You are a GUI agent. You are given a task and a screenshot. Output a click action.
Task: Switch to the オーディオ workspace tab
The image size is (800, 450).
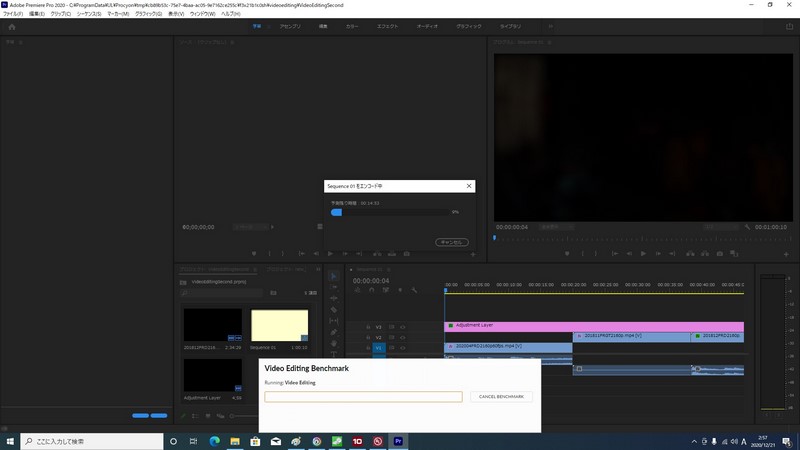click(427, 27)
